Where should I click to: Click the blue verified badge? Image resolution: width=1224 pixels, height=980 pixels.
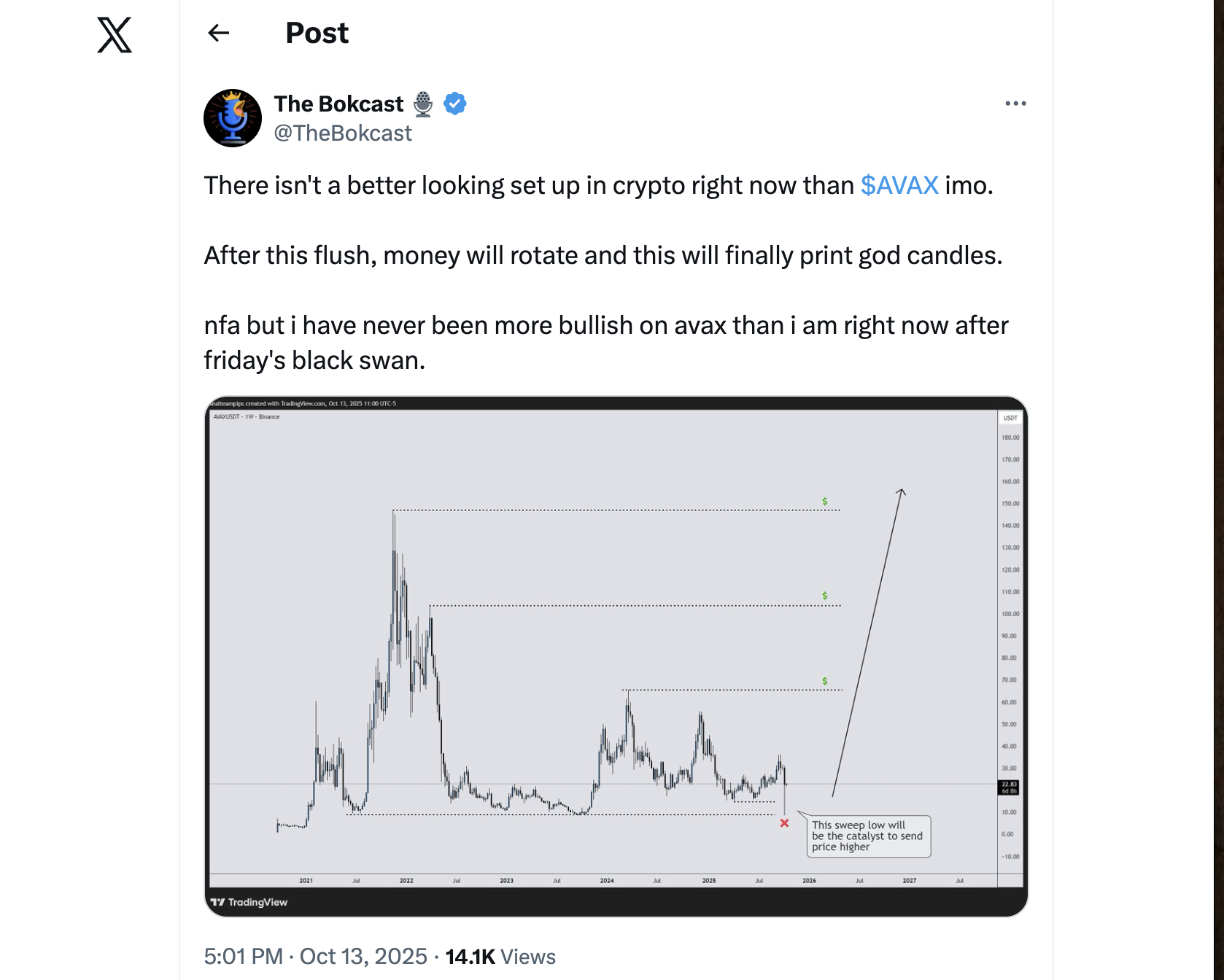click(455, 104)
